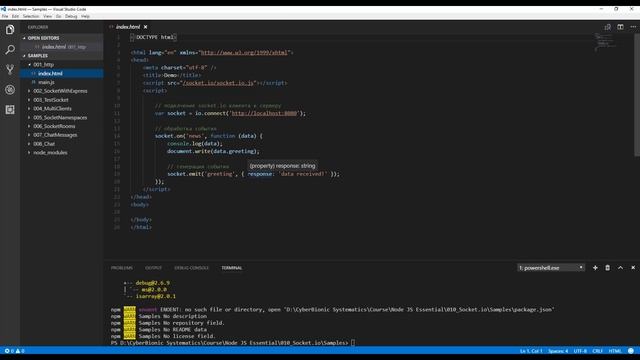
Task: Open the Extensions view icon
Action: (10, 109)
